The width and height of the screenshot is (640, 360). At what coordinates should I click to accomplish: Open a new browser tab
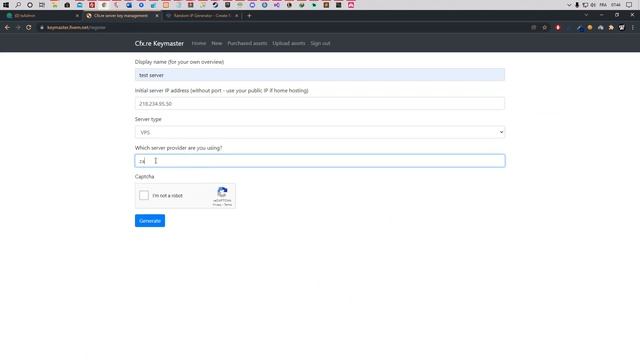(249, 16)
